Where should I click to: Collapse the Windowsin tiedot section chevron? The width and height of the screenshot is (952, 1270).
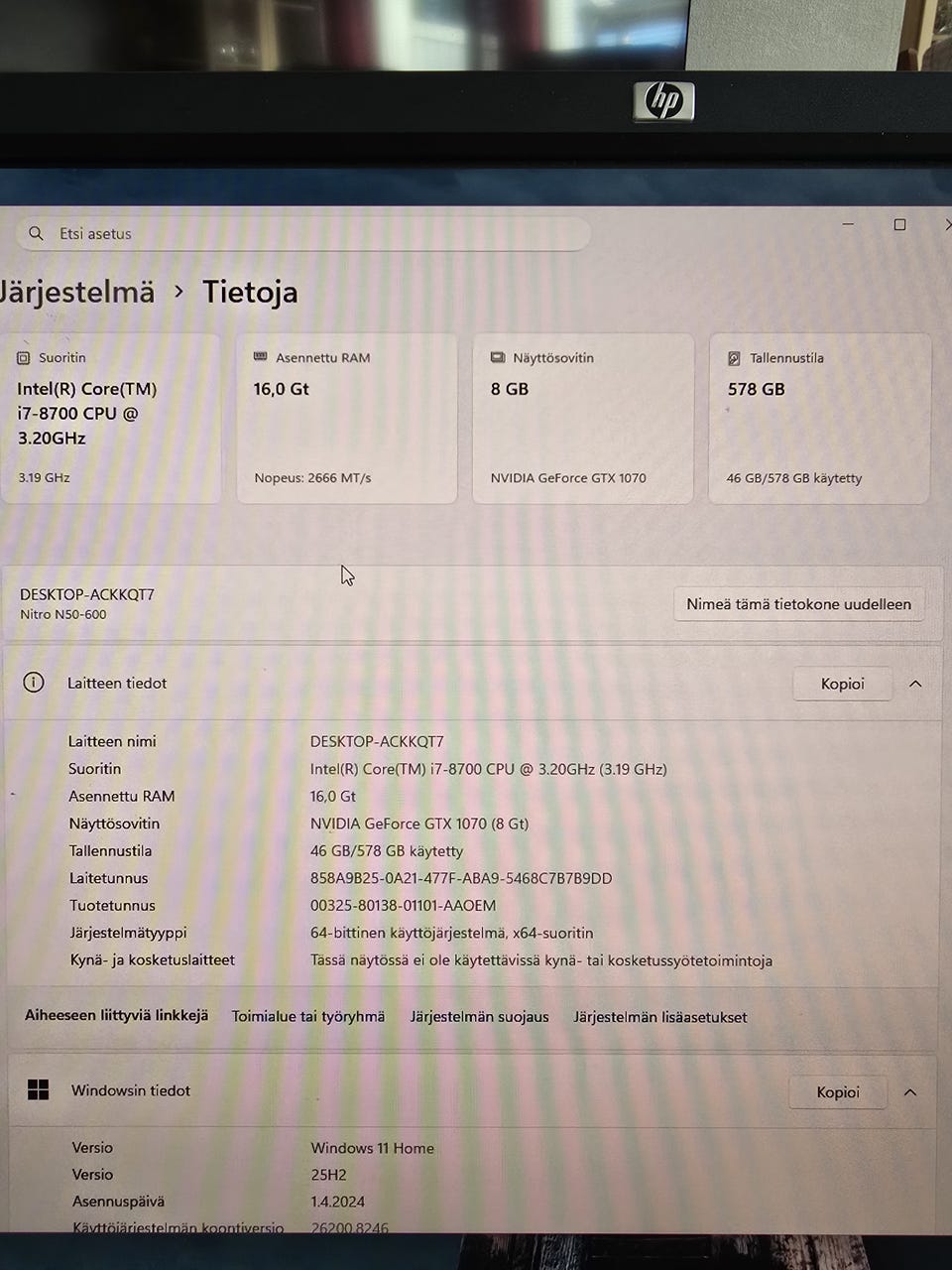coord(910,1092)
